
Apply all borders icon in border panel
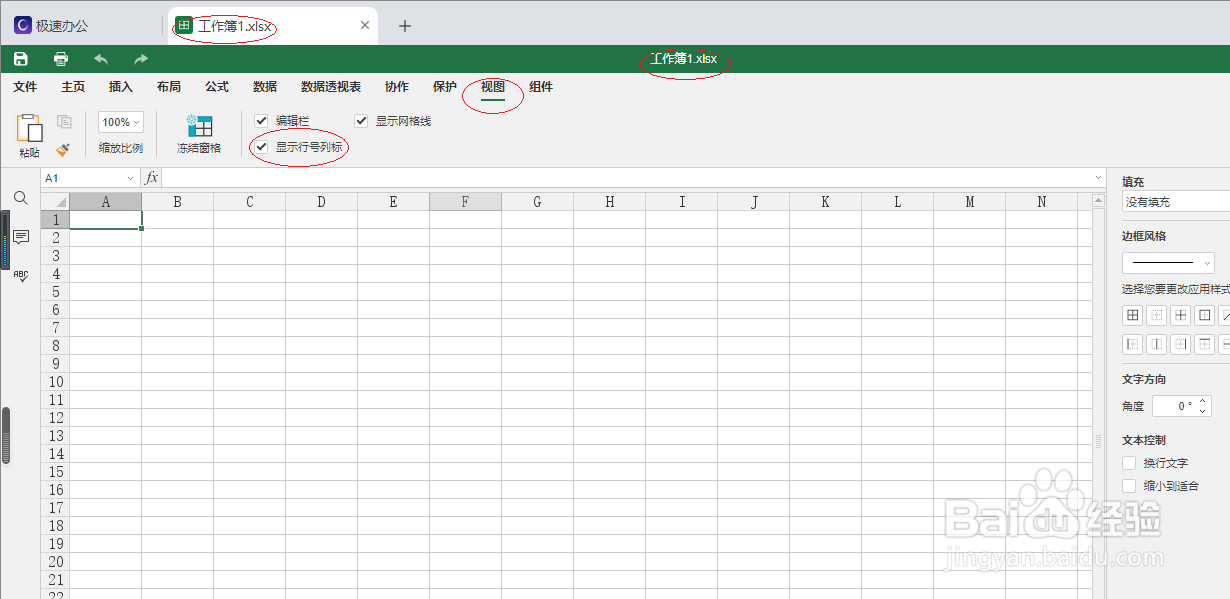(1133, 315)
